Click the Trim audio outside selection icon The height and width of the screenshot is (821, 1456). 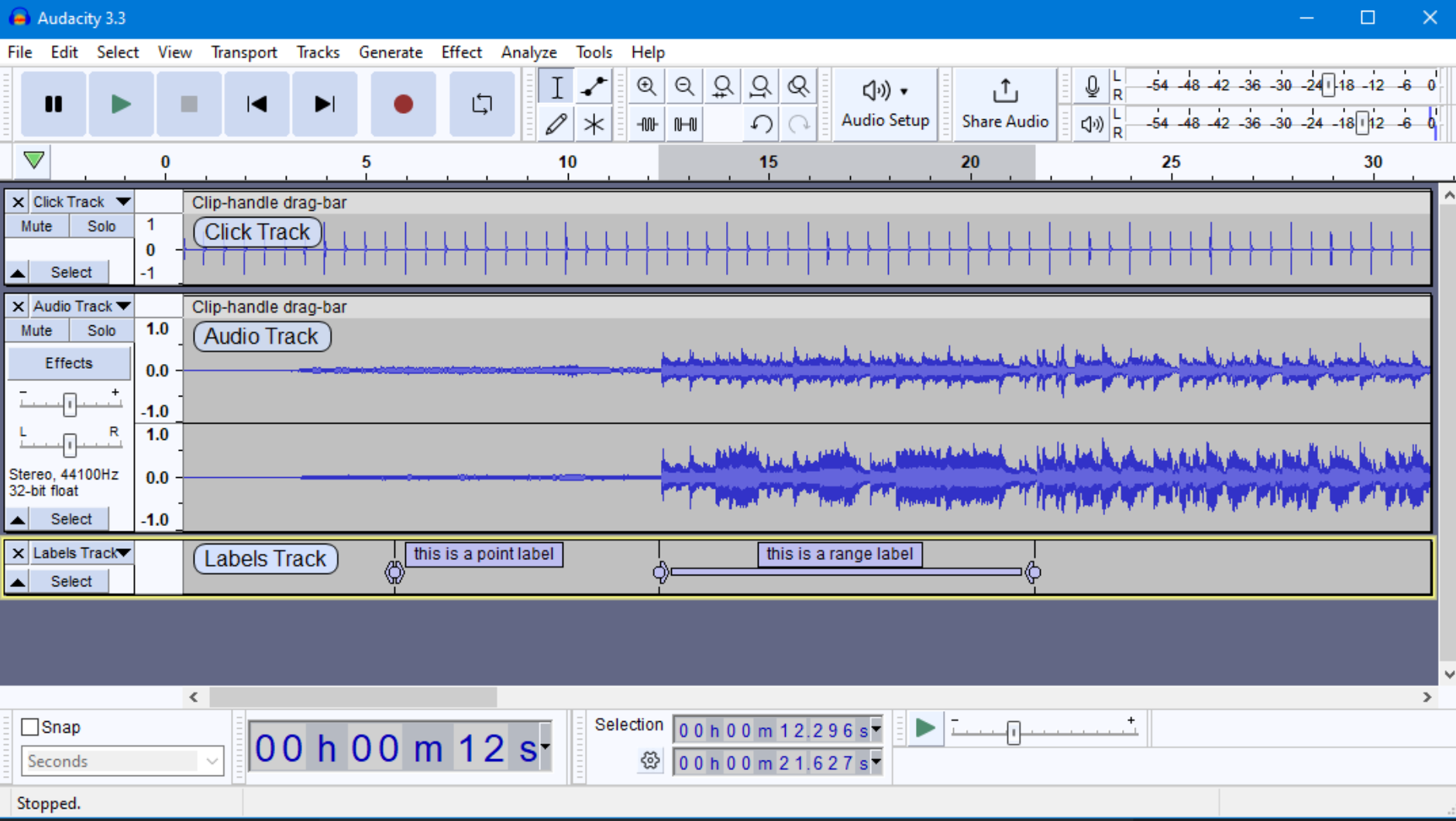[x=646, y=124]
